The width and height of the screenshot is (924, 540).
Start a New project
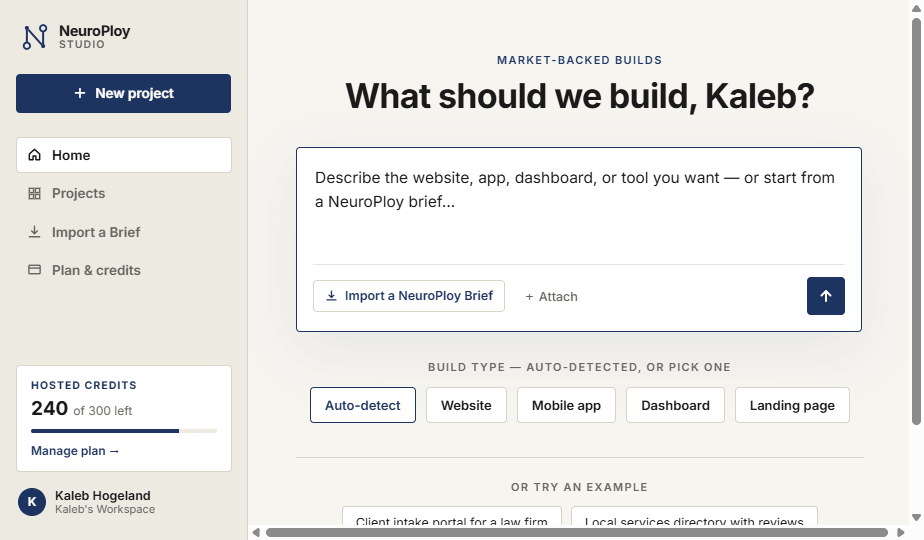click(x=124, y=93)
